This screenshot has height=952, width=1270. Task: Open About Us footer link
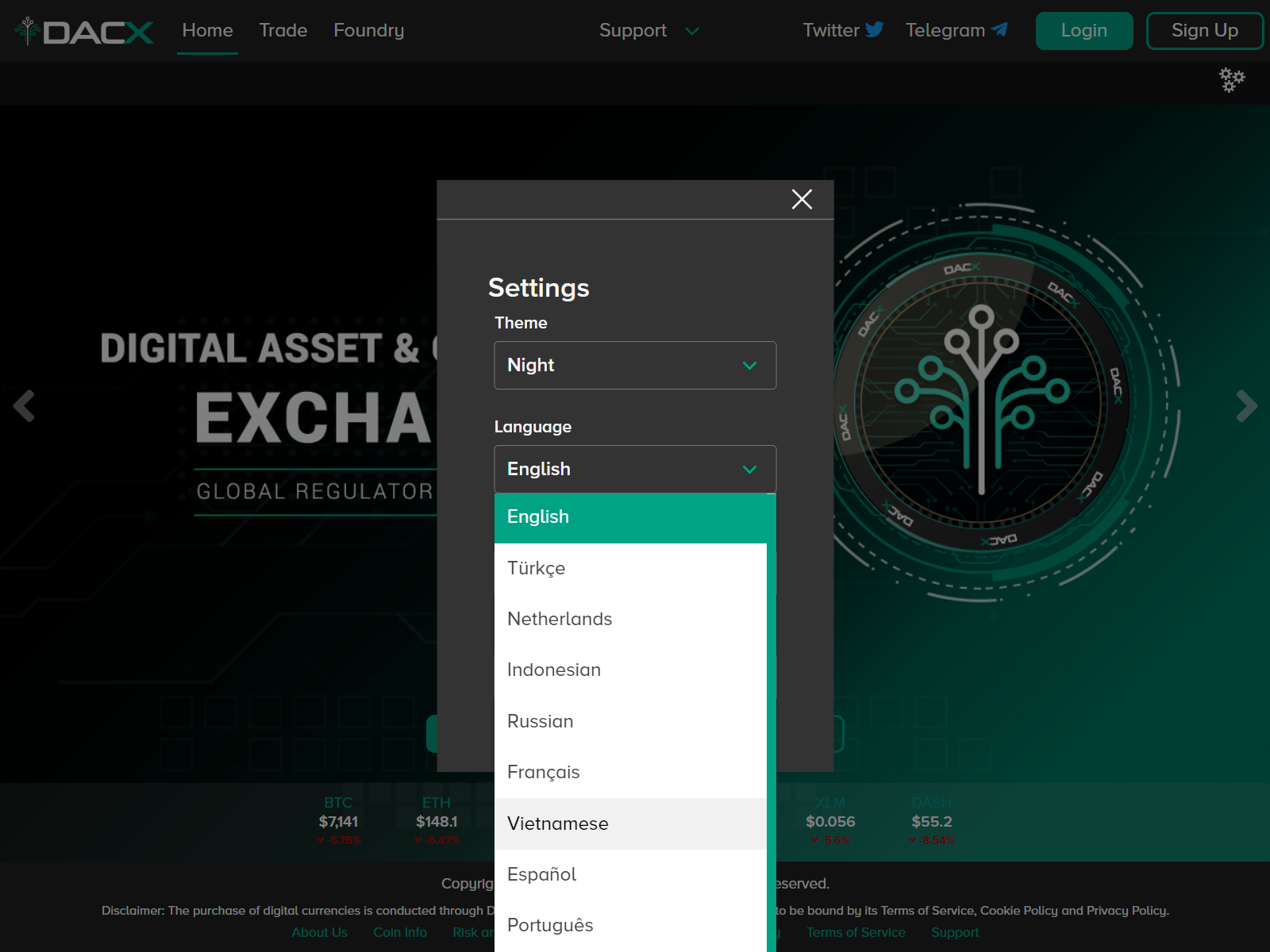tap(319, 932)
